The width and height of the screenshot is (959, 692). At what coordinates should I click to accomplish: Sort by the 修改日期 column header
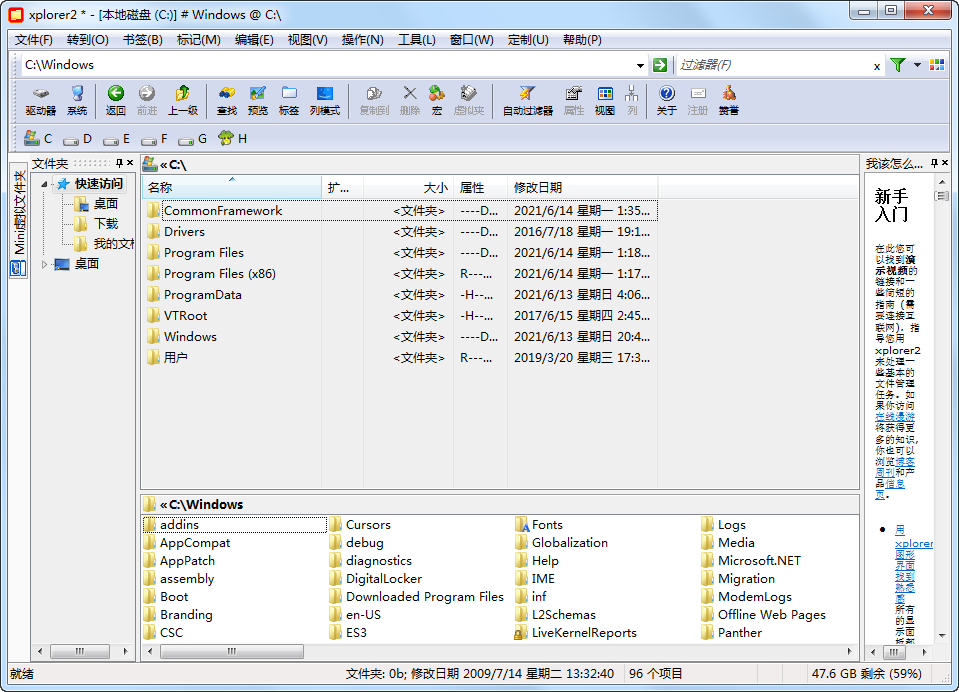582,188
